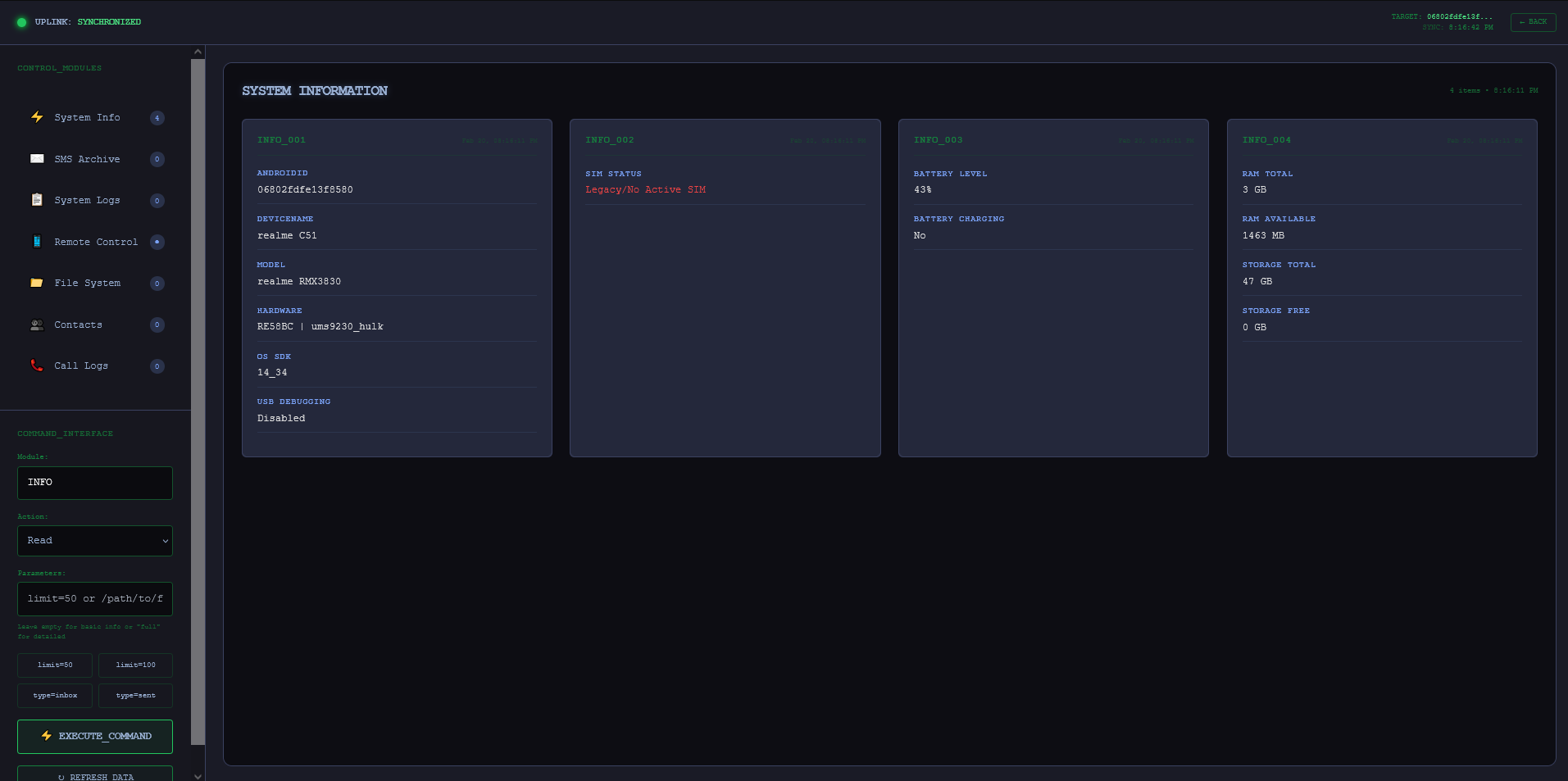1568x781 pixels.
Task: Select the System Logs clipboard icon
Action: [37, 200]
